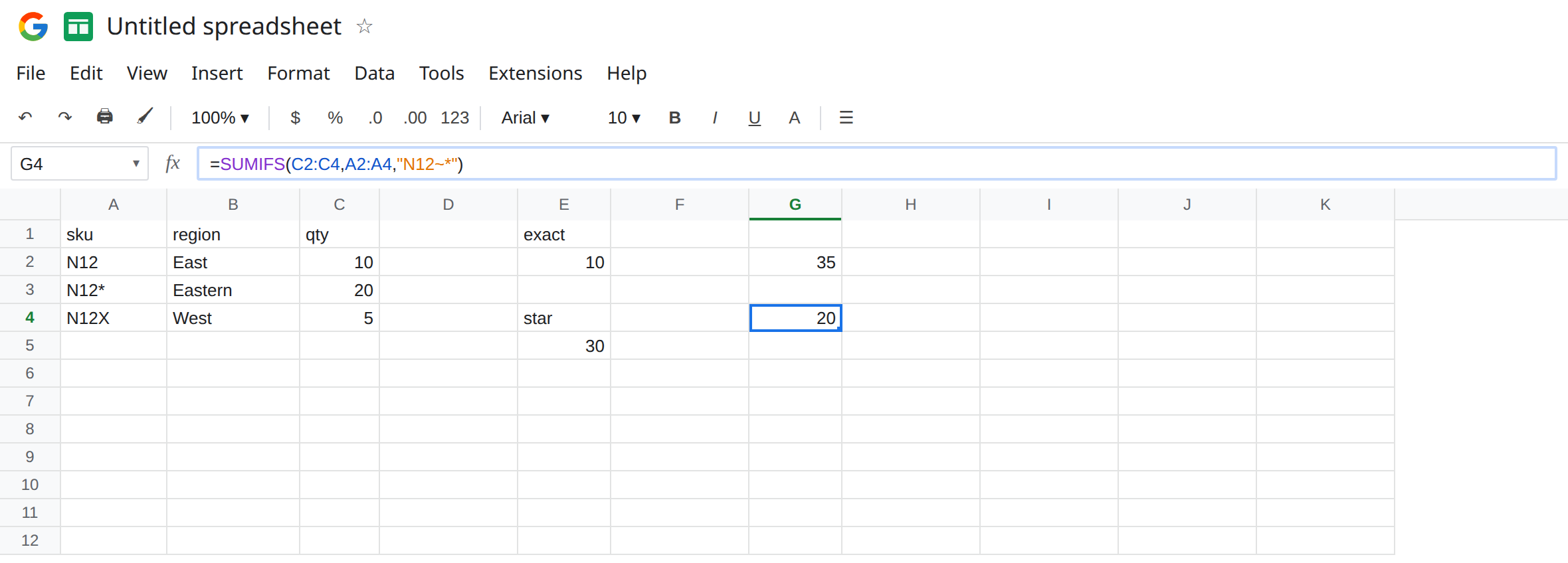1568x563 pixels.
Task: Select the Paint format brush
Action: (145, 117)
